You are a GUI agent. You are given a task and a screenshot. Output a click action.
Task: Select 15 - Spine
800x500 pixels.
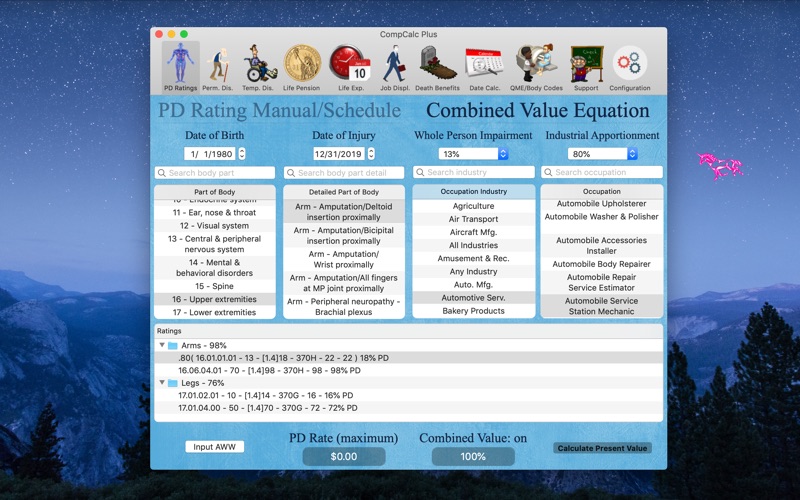click(x=214, y=286)
